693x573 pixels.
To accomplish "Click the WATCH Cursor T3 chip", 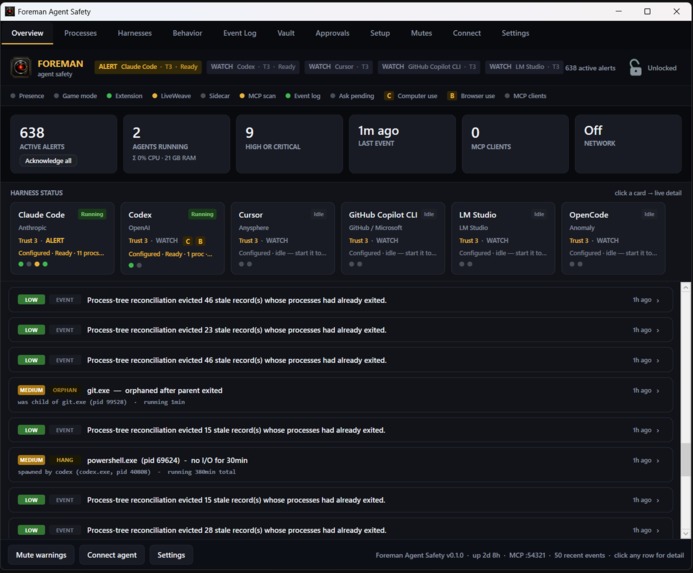I will pos(339,67).
